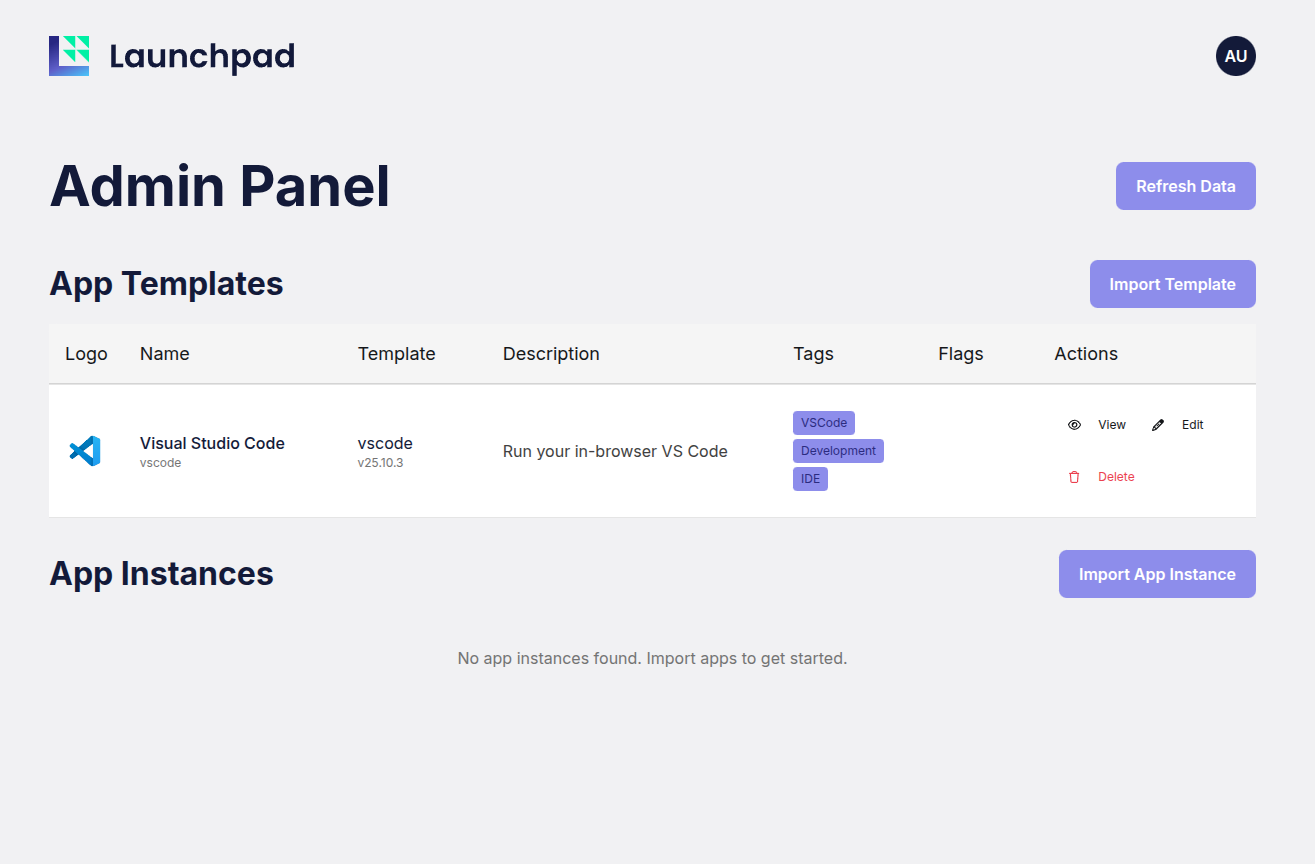Click the Name column header
This screenshot has height=864, width=1315.
tap(164, 354)
